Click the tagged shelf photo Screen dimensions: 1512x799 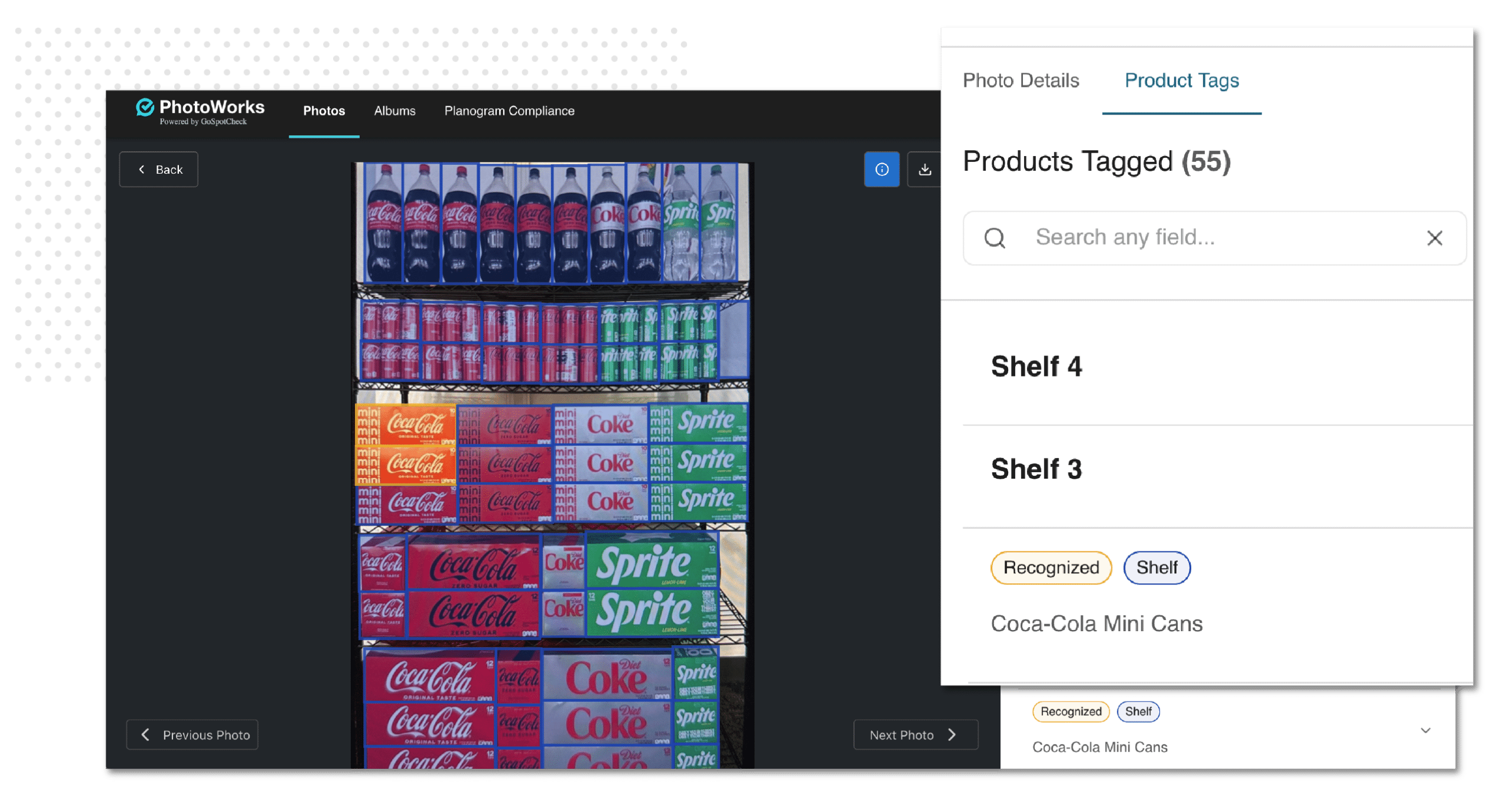coord(552,465)
